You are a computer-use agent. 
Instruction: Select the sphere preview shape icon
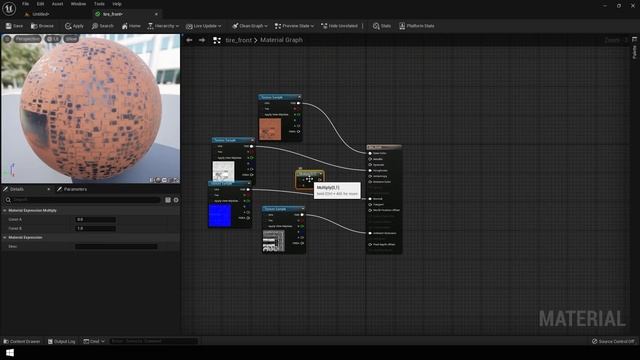[x=158, y=180]
